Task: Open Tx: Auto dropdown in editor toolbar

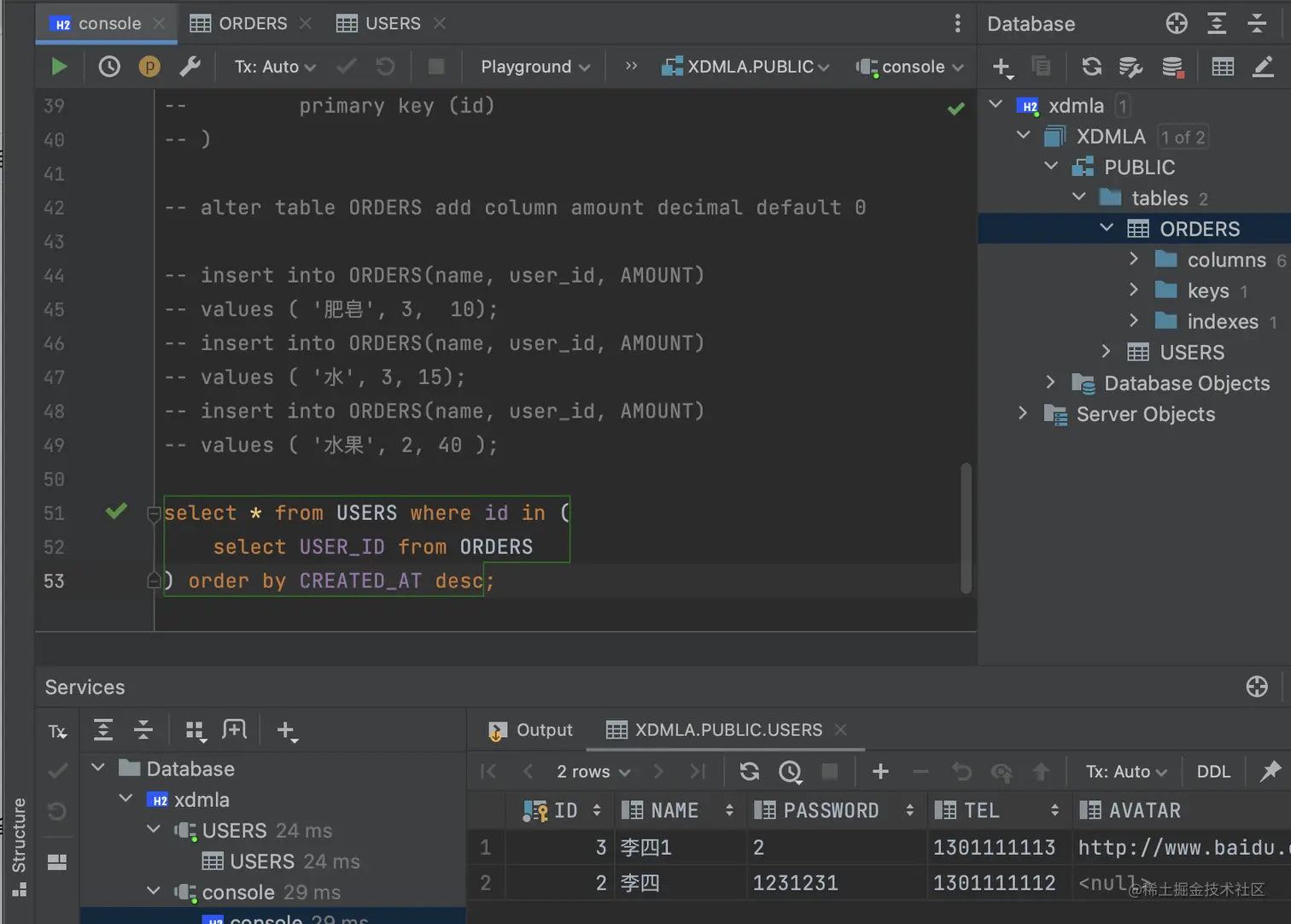Action: [x=275, y=67]
